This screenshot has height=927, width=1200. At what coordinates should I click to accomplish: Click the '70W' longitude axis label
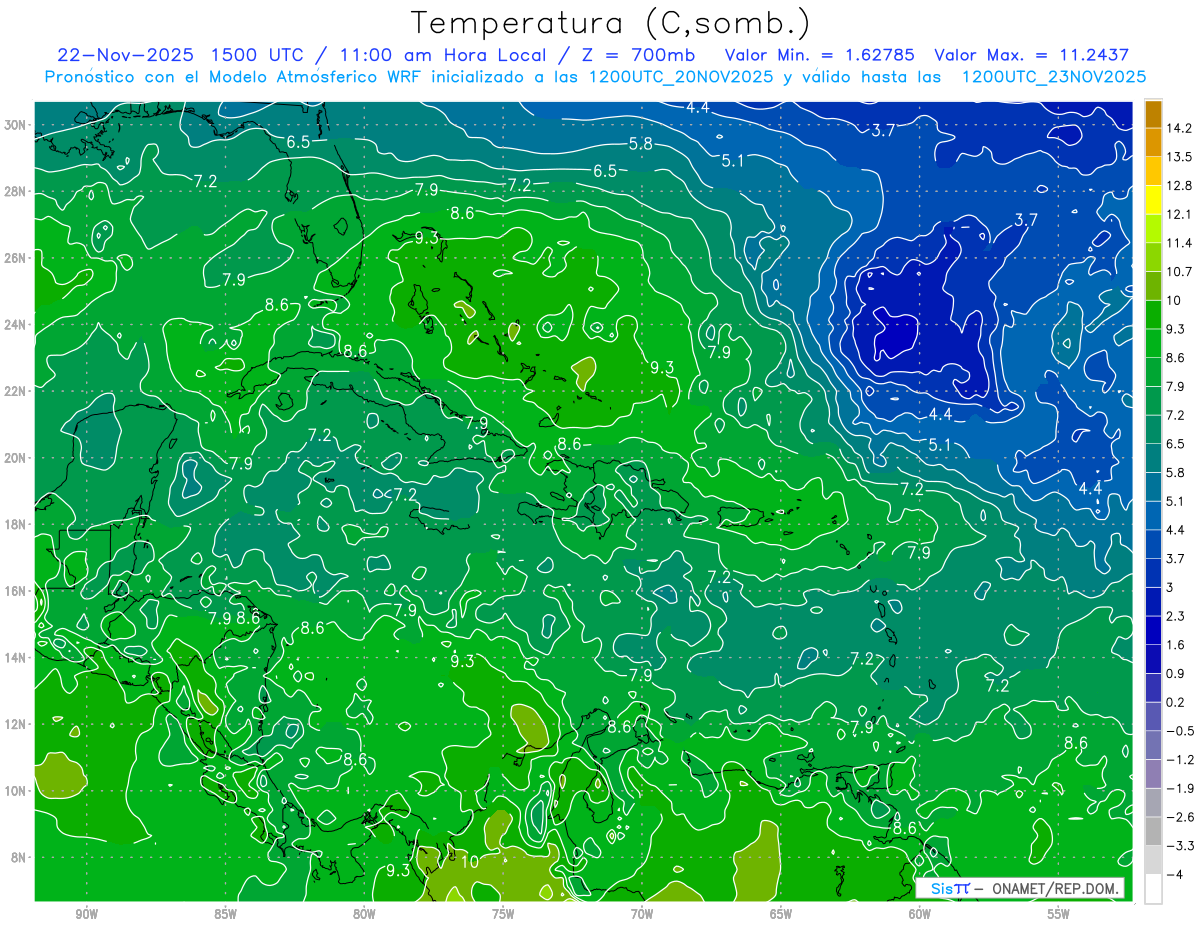tap(642, 914)
